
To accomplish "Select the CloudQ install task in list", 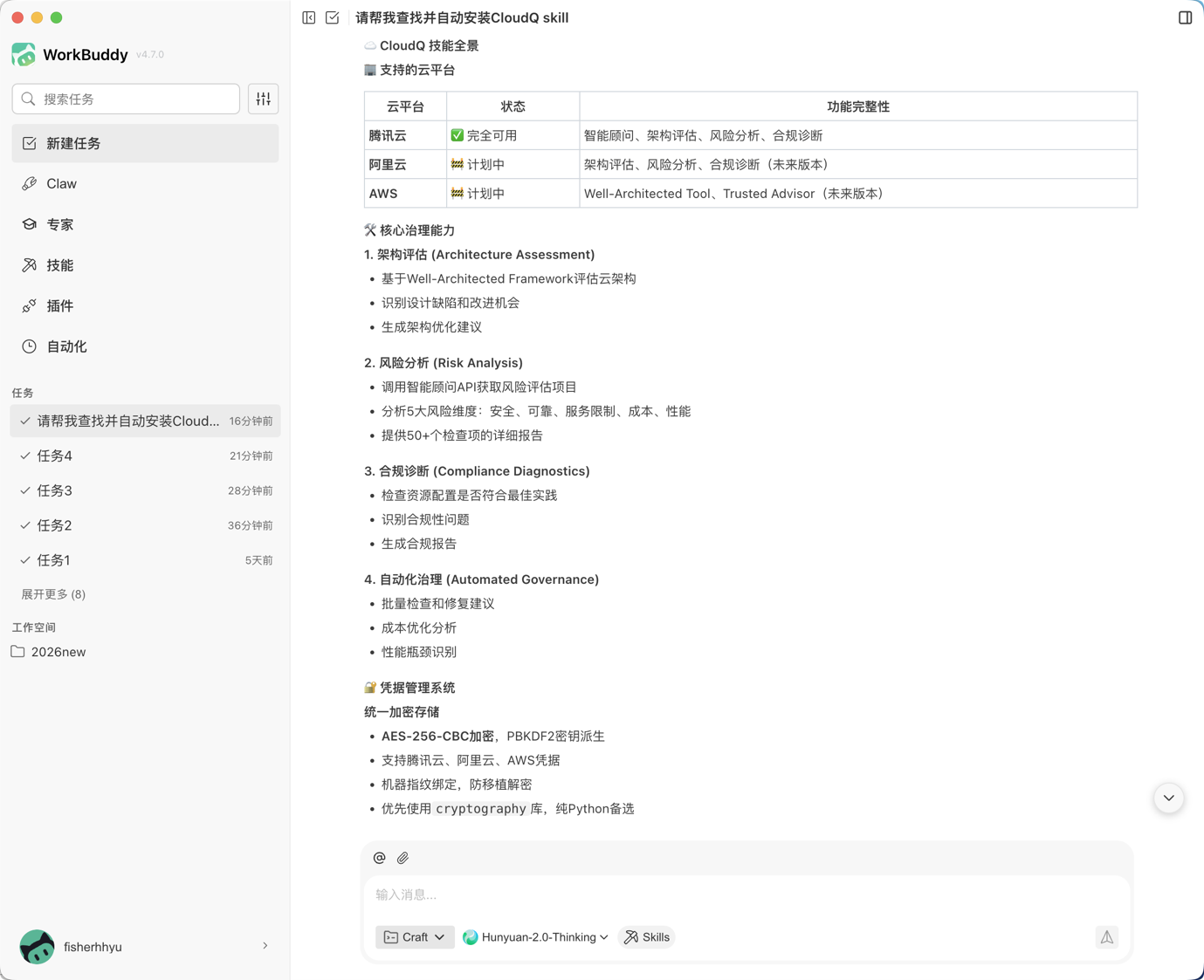I will tap(145, 421).
